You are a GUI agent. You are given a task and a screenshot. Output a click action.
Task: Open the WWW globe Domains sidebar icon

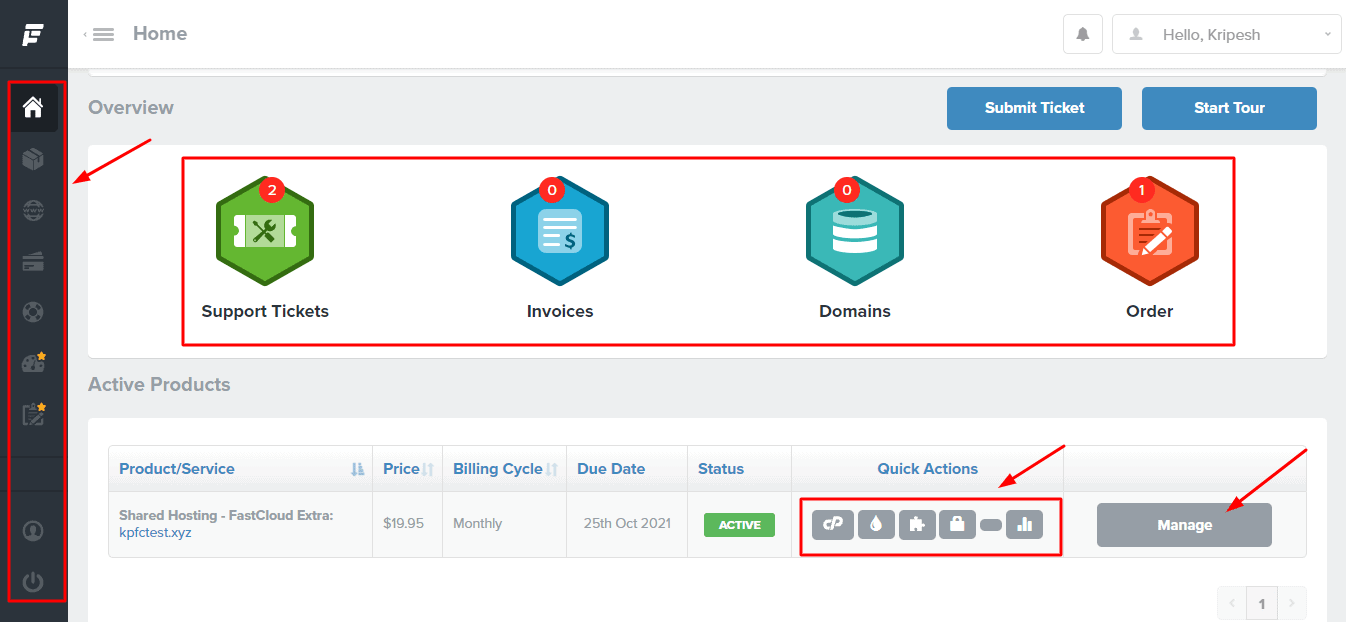click(x=33, y=211)
